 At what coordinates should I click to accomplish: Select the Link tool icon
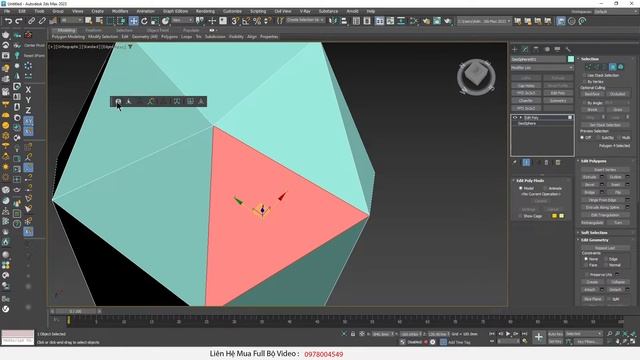(31, 21)
